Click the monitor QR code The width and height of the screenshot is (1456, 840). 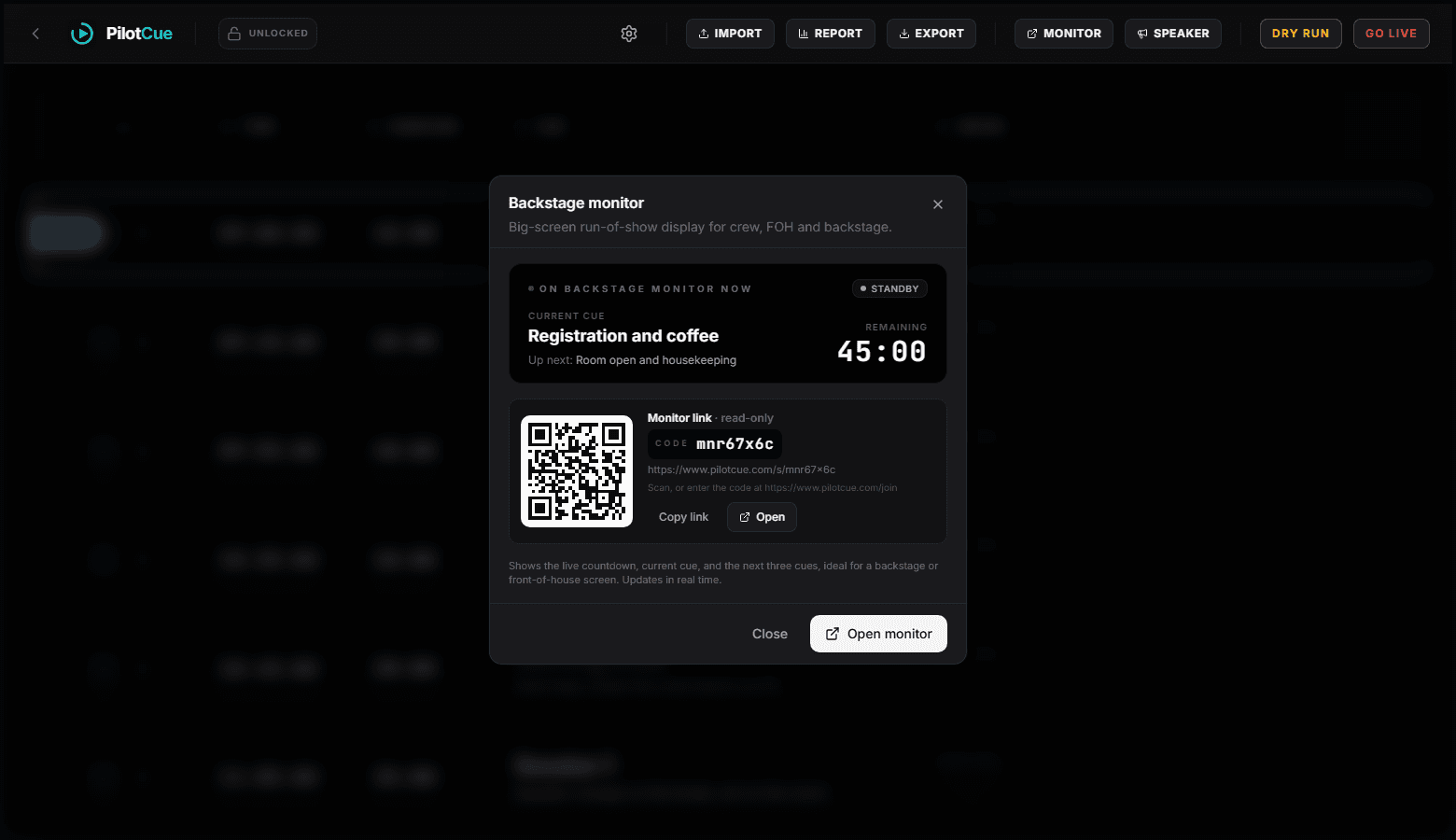tap(577, 471)
